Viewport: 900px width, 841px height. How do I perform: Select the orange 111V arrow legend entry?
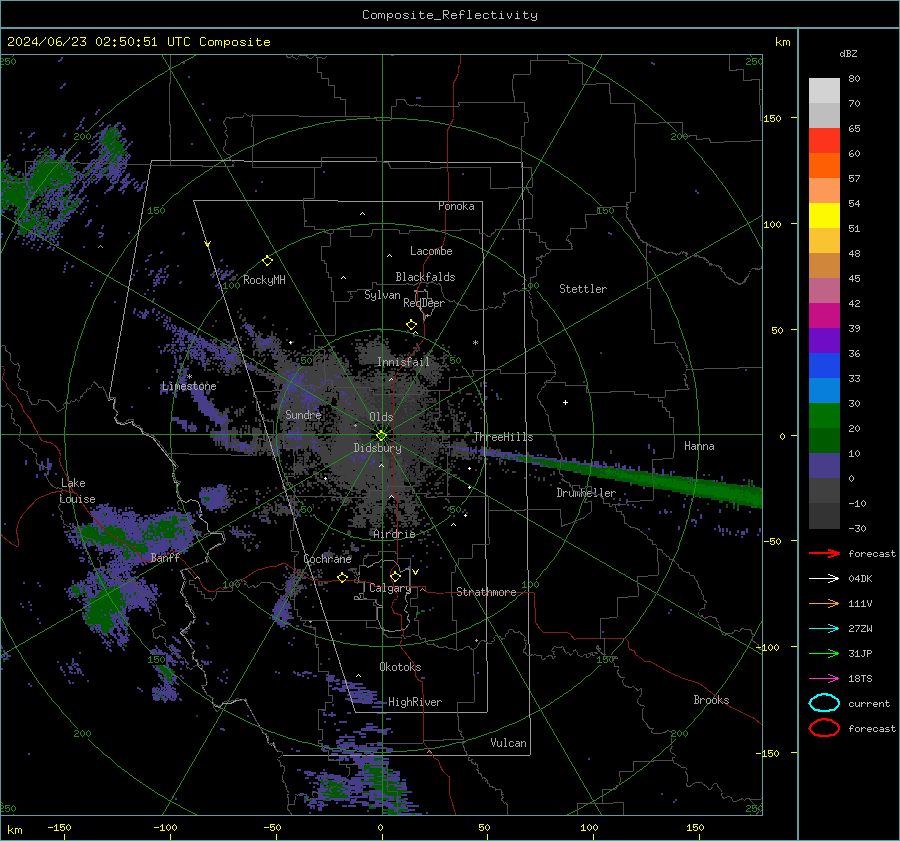[x=824, y=603]
